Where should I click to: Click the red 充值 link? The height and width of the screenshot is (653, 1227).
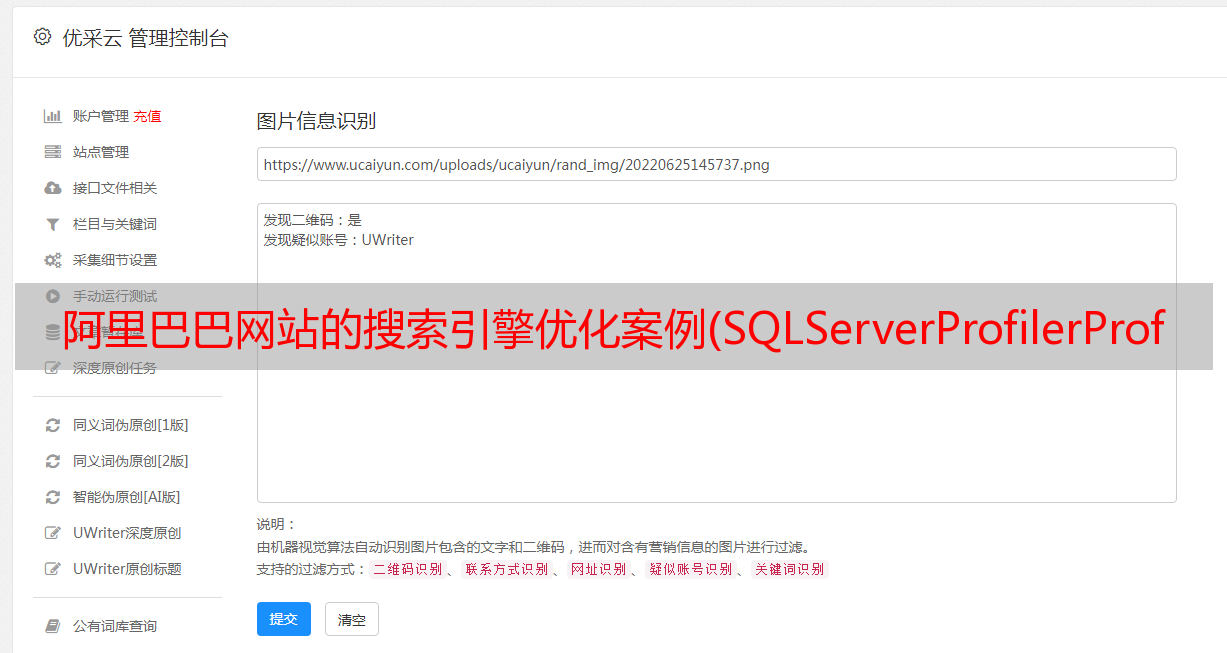click(147, 116)
